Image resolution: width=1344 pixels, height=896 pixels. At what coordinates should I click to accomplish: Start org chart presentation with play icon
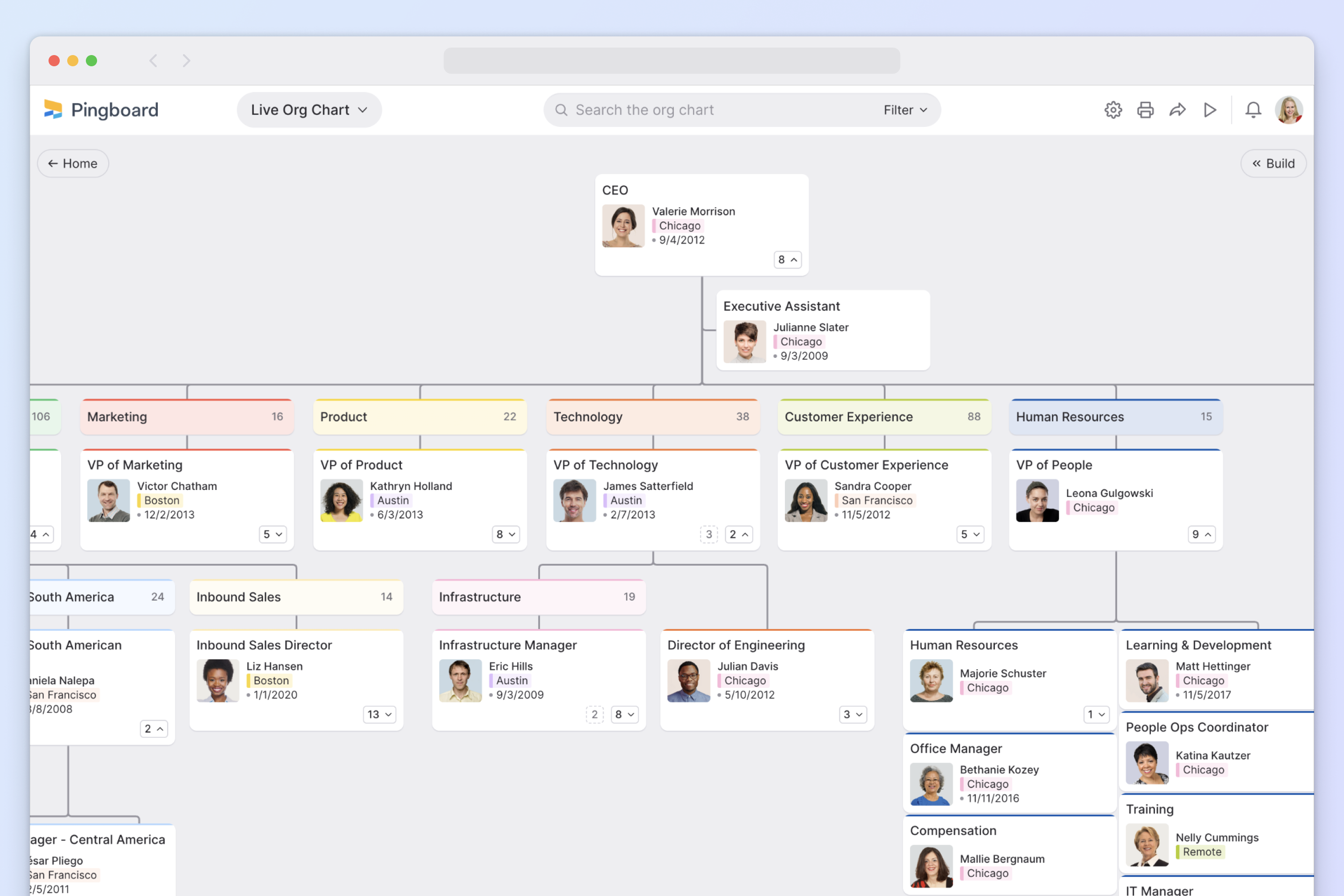click(1210, 110)
